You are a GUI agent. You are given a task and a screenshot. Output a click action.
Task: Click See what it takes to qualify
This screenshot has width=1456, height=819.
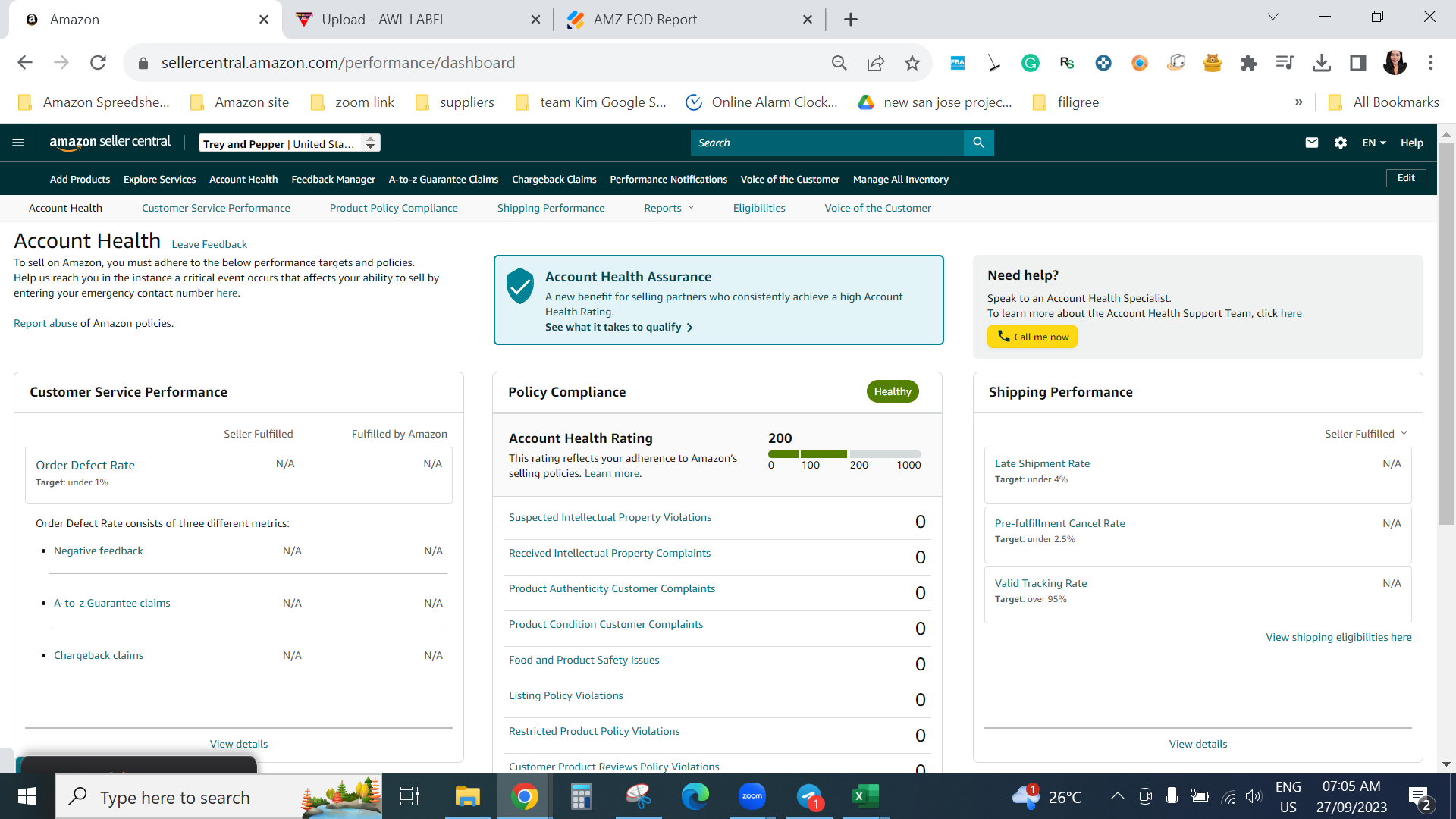point(619,327)
